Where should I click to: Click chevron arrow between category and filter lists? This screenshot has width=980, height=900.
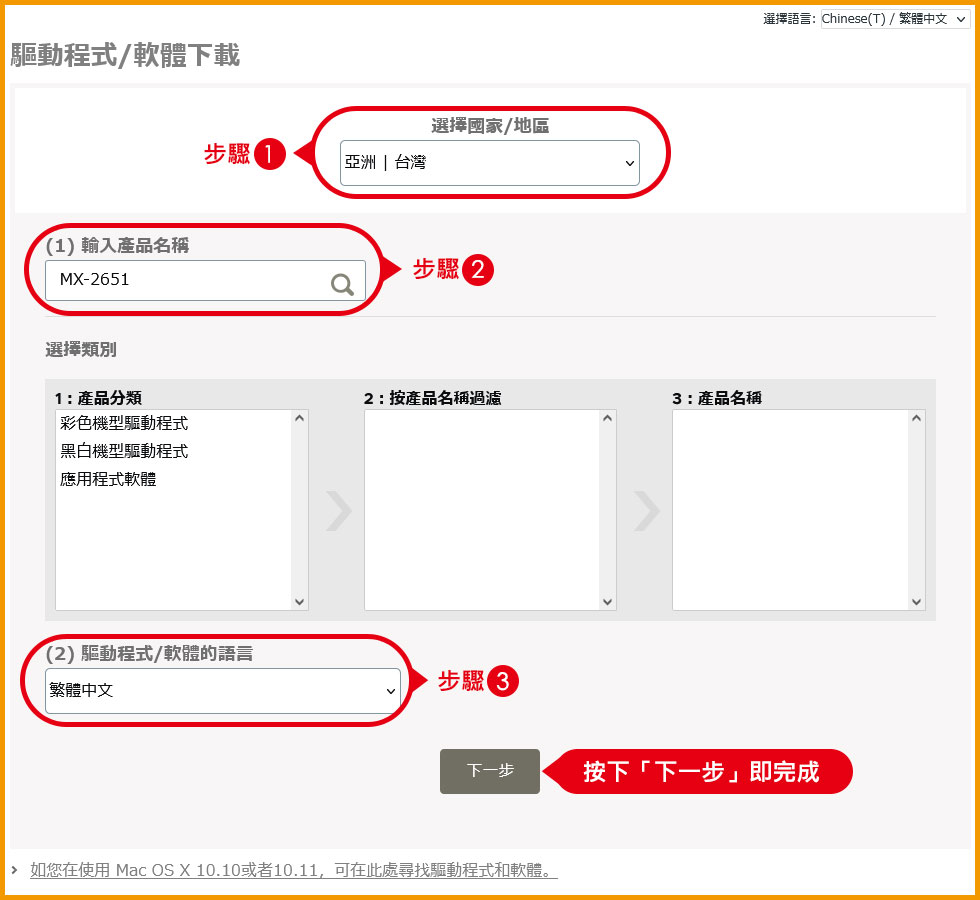coord(338,511)
